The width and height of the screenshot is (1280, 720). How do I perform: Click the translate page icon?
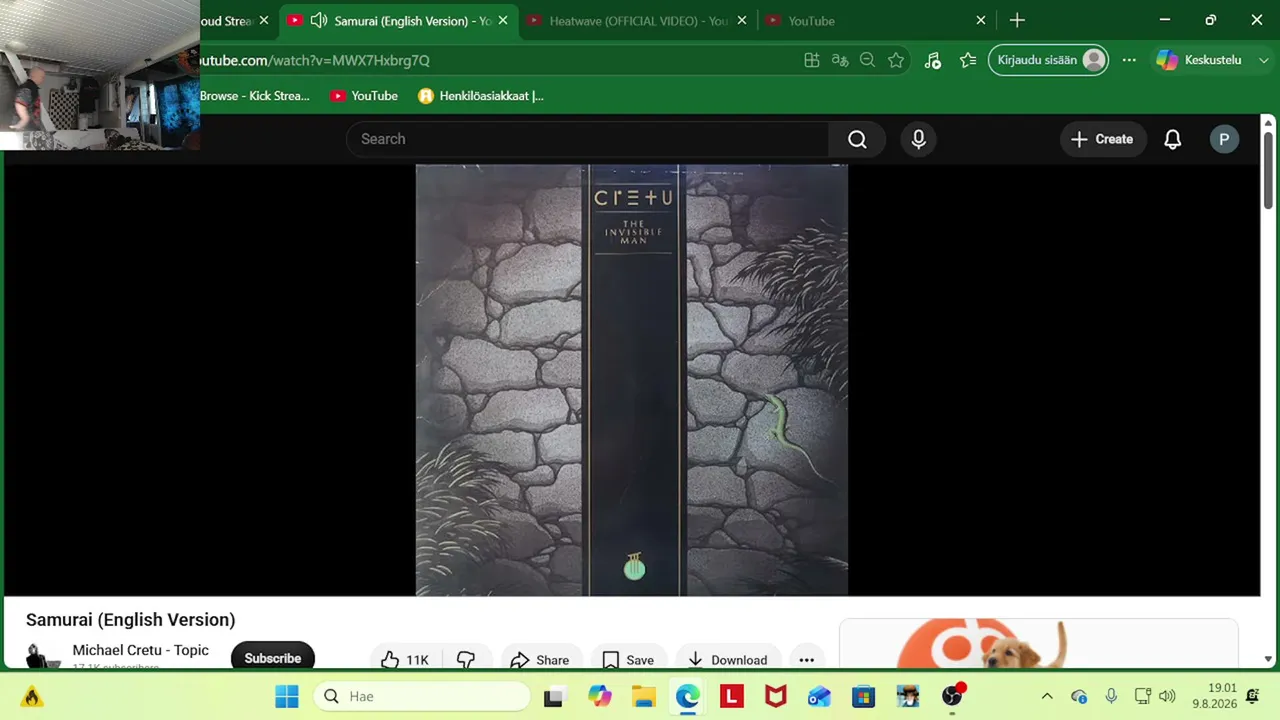tap(840, 60)
